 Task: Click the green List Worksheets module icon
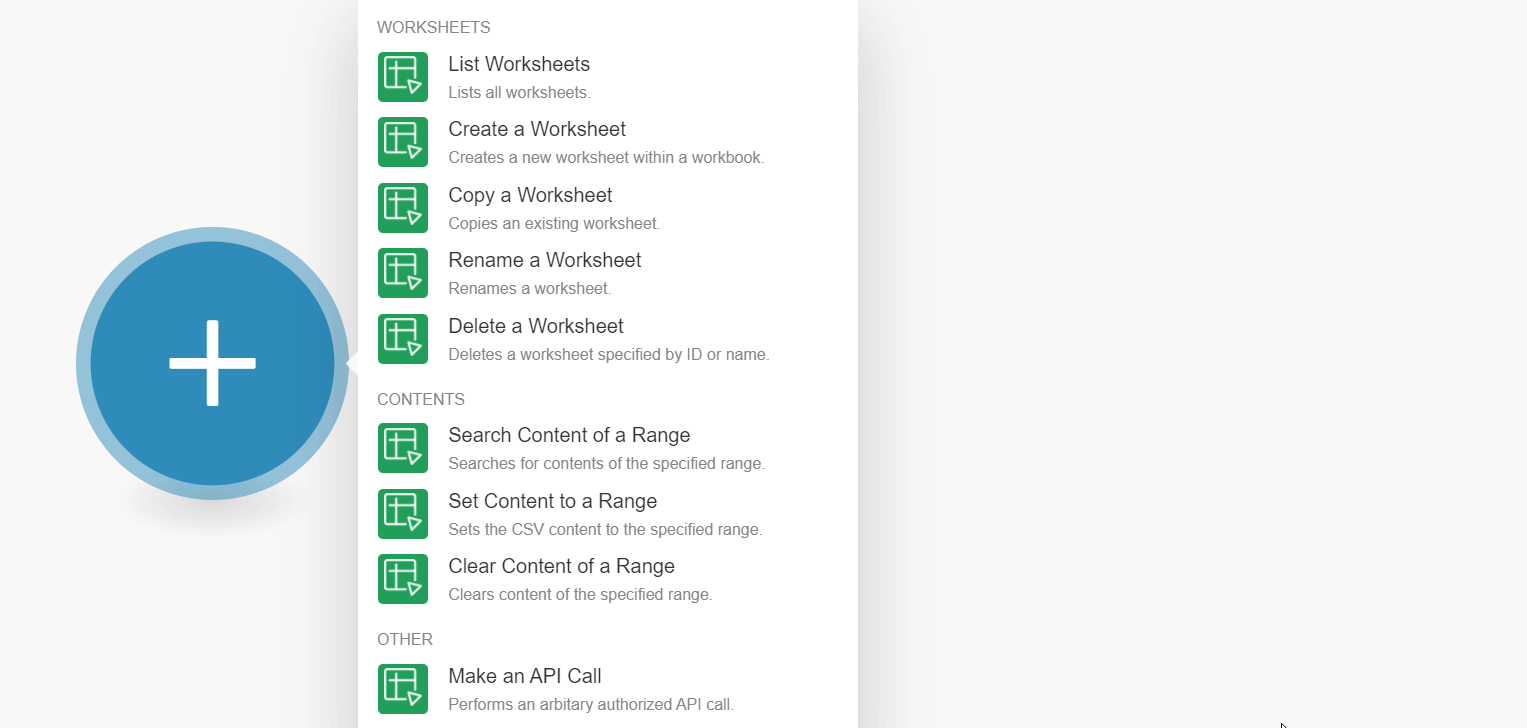403,77
